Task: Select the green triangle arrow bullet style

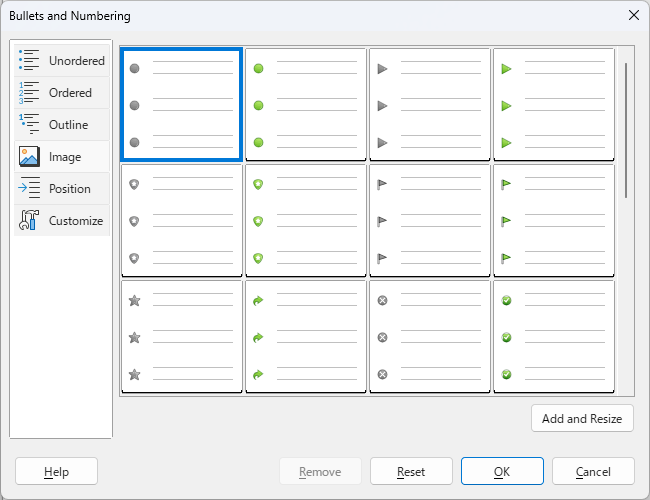Action: (x=553, y=104)
